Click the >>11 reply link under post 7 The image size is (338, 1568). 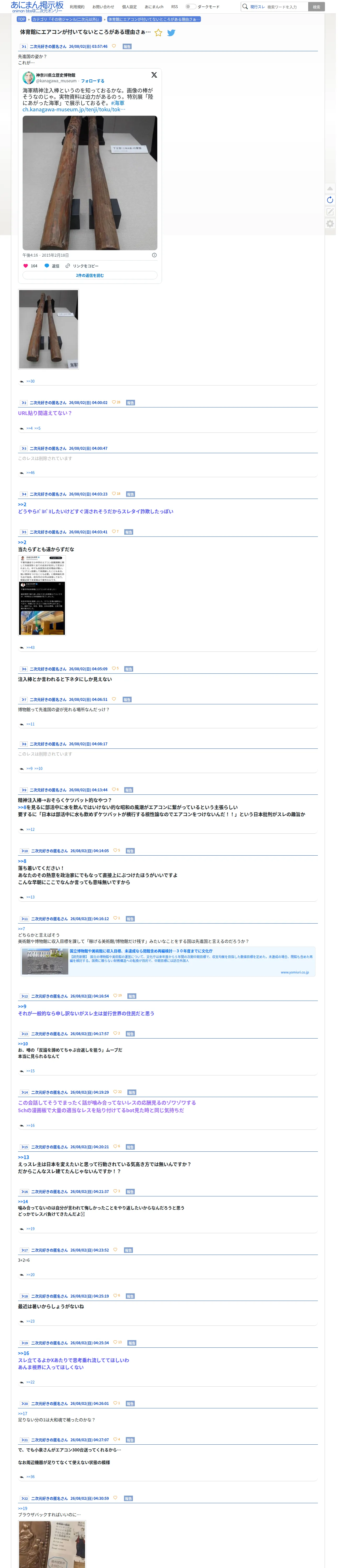(30, 724)
